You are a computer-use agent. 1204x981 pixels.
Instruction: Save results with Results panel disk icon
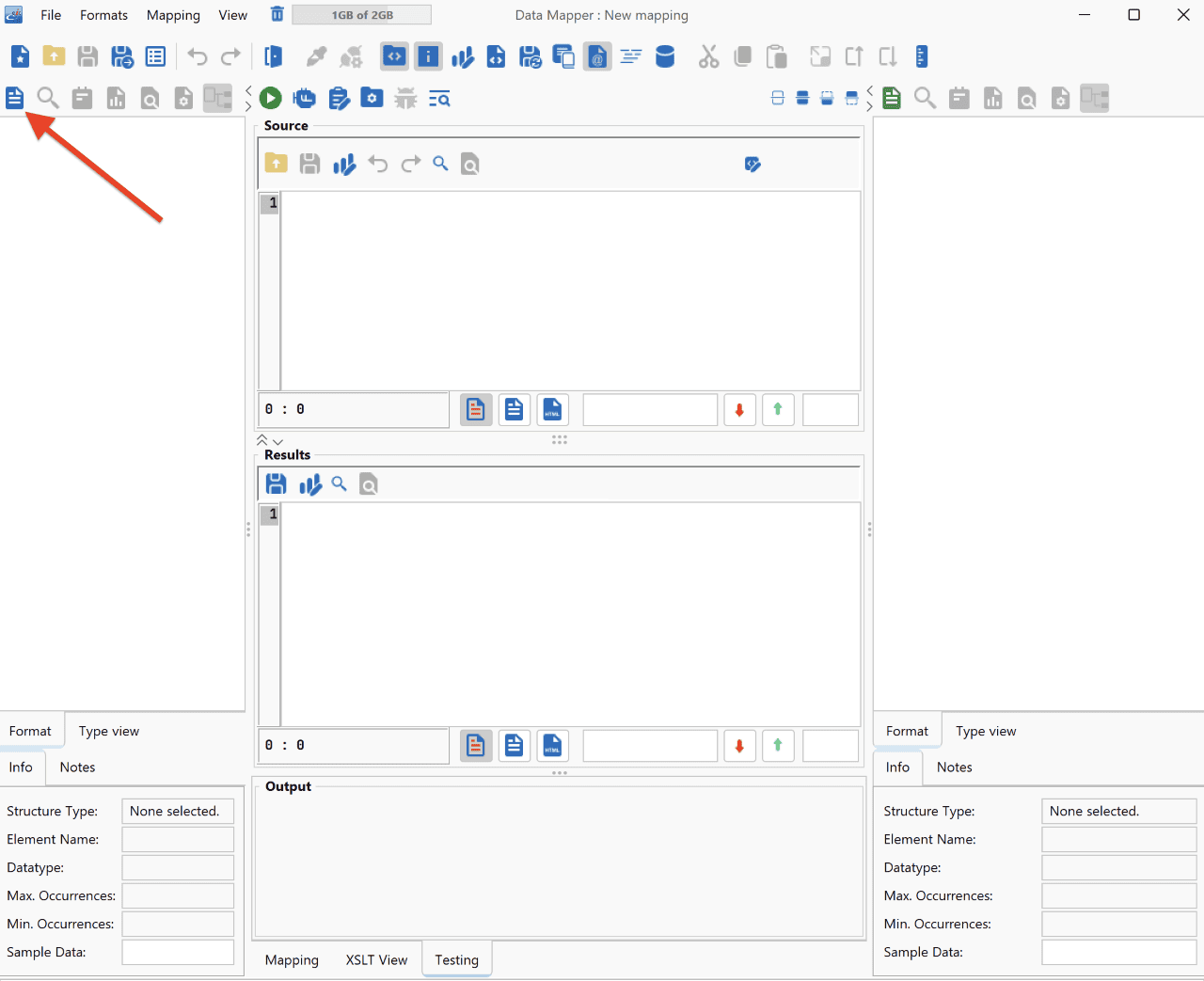coord(276,484)
